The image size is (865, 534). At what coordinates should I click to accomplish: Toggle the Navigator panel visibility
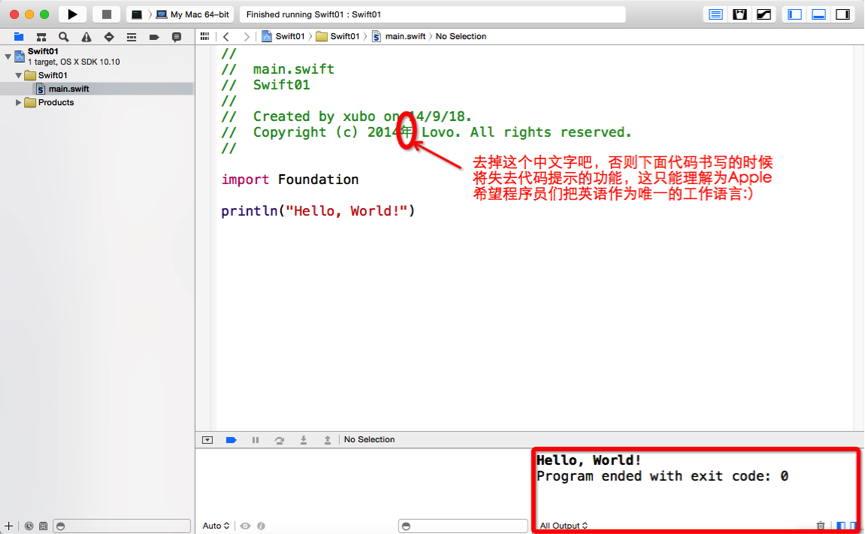tap(795, 14)
